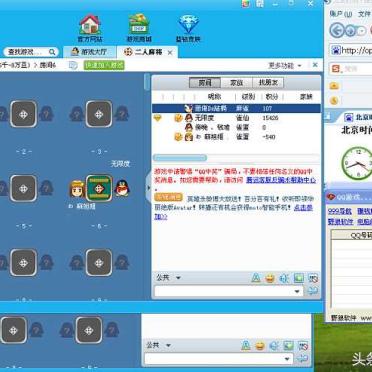The image size is (372, 372).
Task: Click the send arrow icon beside the chat input
Action: click(313, 291)
